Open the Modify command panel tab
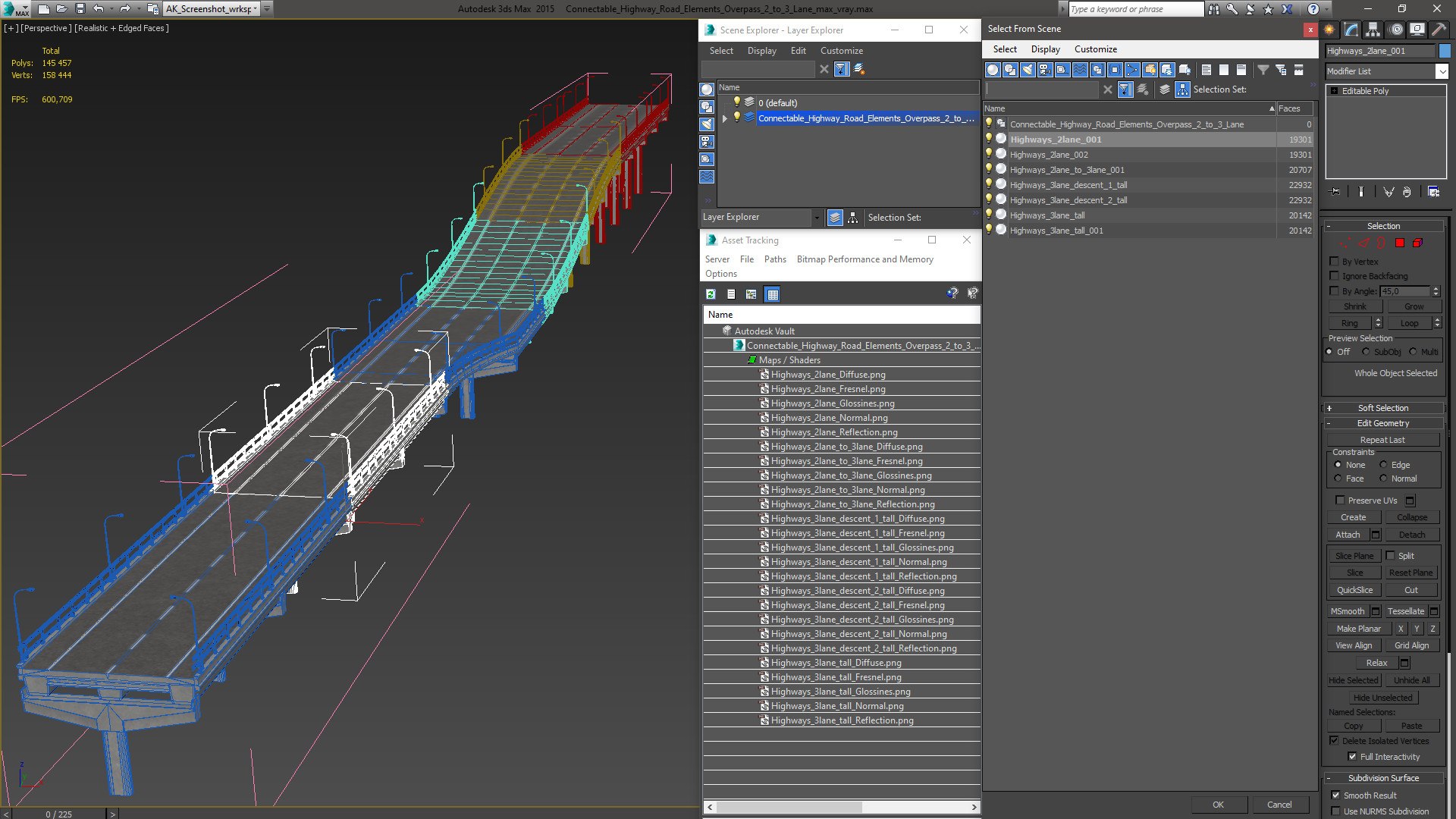 [x=1351, y=30]
